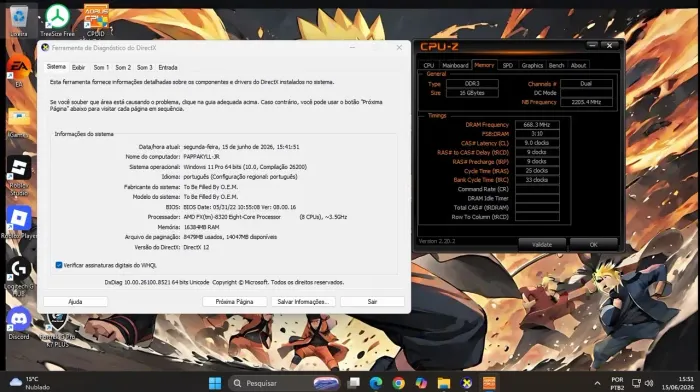Open the Mainboard tab in CPU-Z
Screen dimensions: 700x392
click(455, 65)
